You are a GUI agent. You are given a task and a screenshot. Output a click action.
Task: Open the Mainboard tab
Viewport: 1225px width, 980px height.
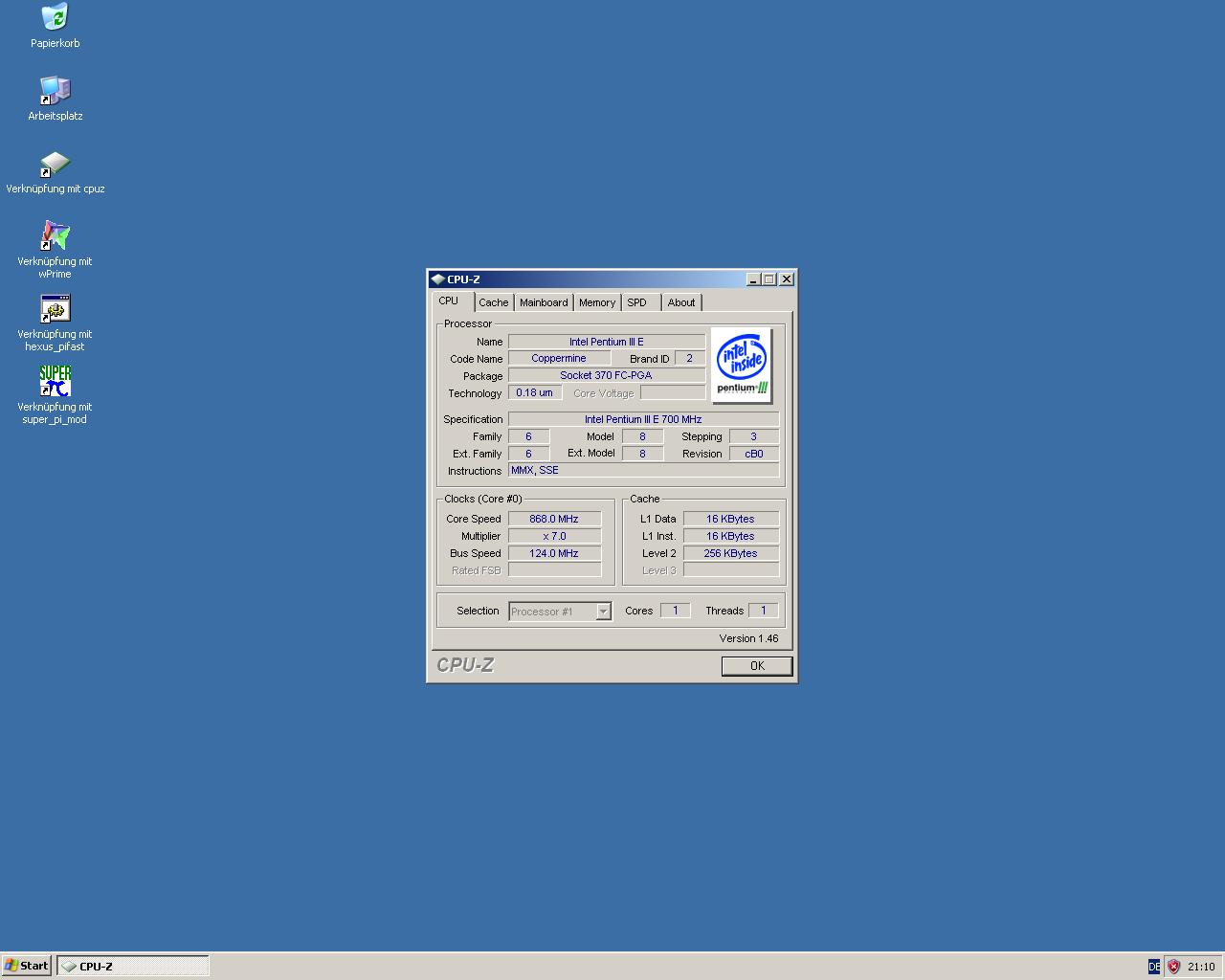point(544,302)
